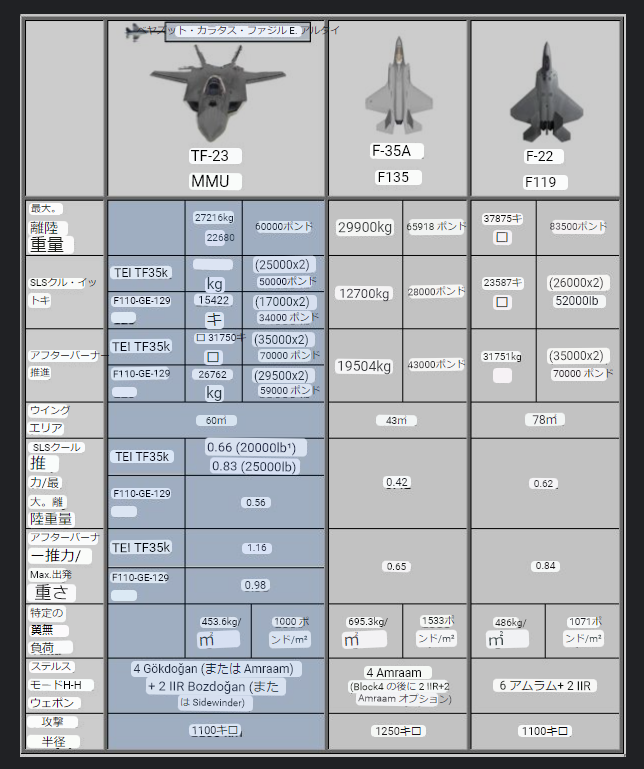The image size is (644, 769).
Task: Click the (25000x2) value
Action: 283,265
